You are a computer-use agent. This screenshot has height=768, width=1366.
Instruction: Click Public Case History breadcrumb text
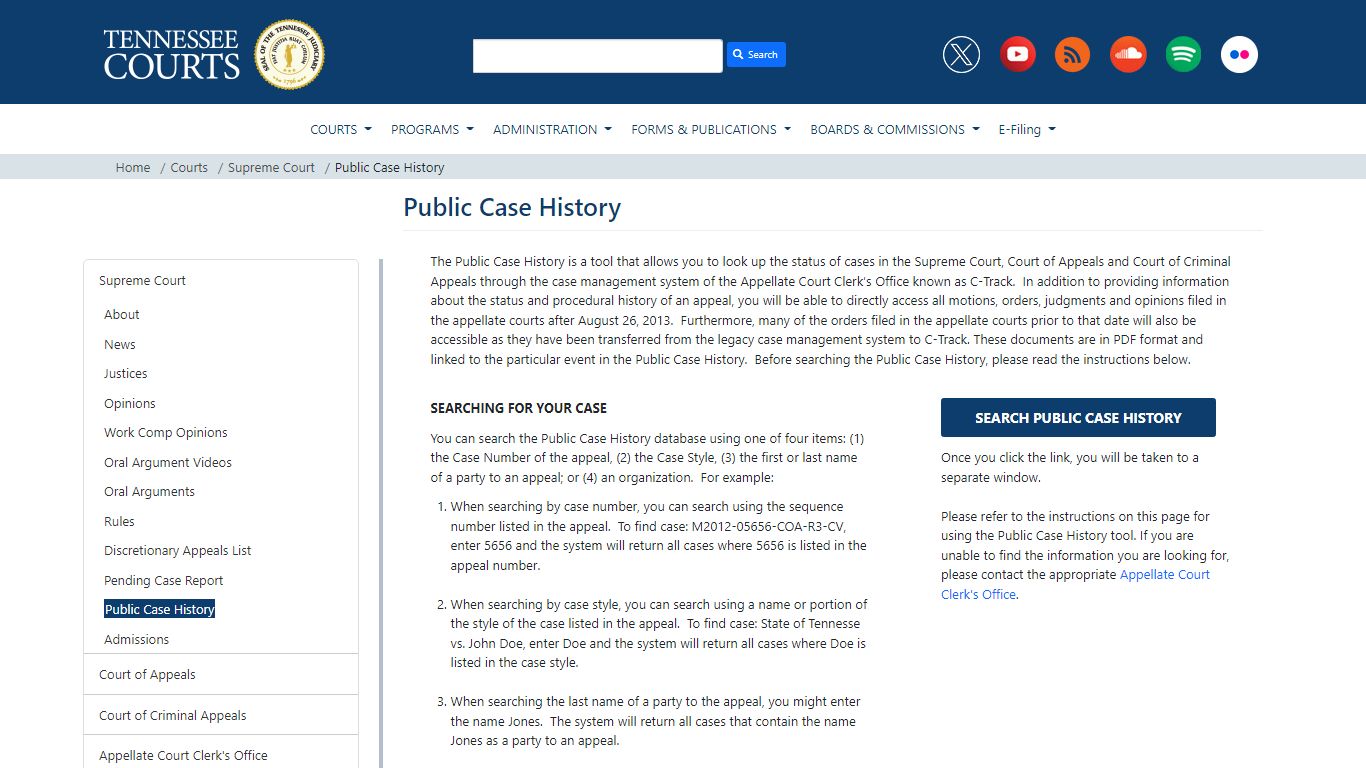(x=390, y=168)
